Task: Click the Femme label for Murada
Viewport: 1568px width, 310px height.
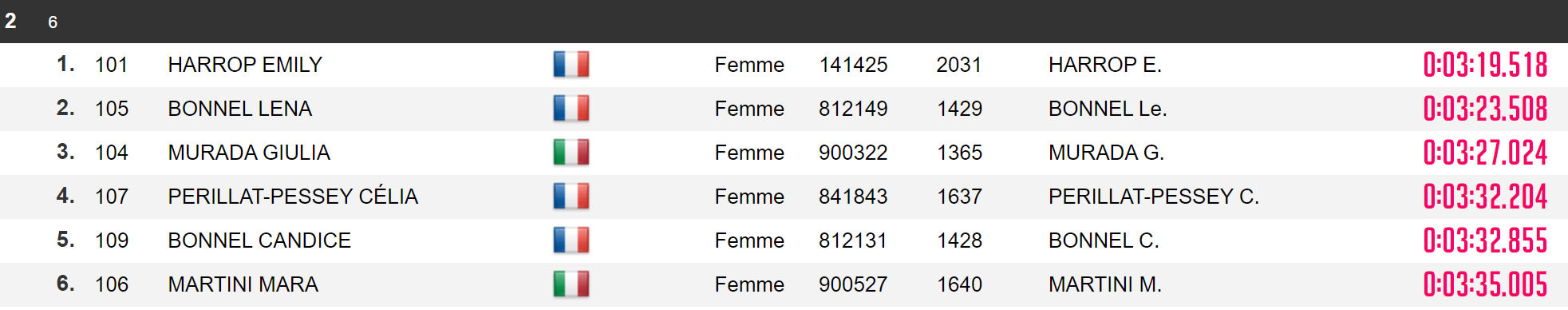Action: 749,153
